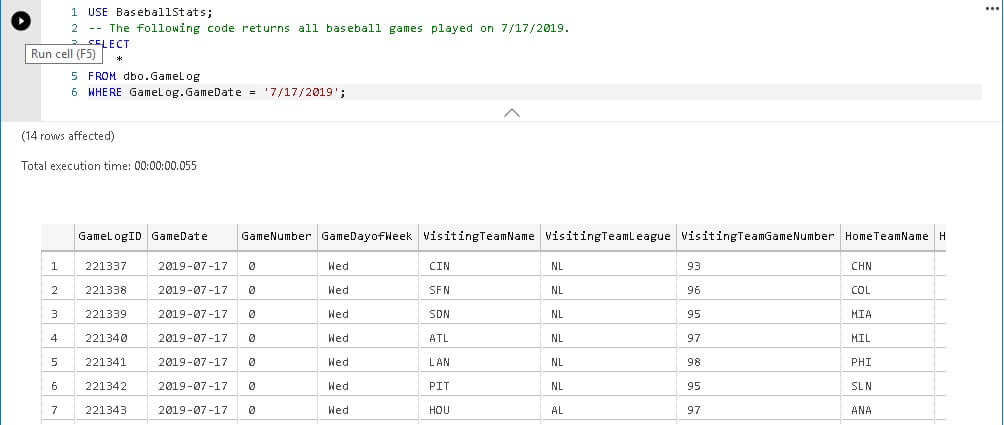The image size is (1004, 425).
Task: Click cell with GameLogID 221339
Action: coord(105,314)
